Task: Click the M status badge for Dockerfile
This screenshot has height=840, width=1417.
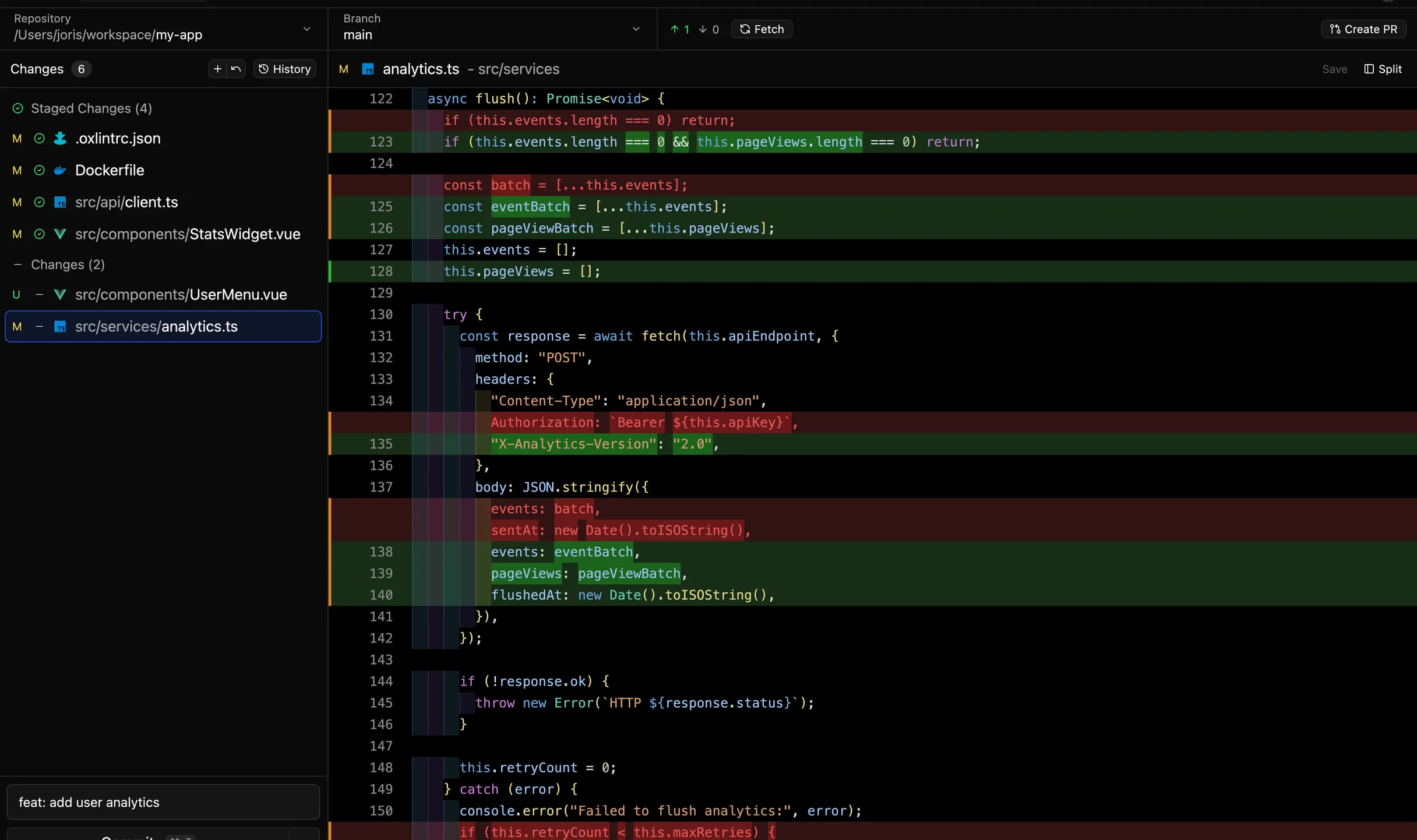Action: [17, 171]
